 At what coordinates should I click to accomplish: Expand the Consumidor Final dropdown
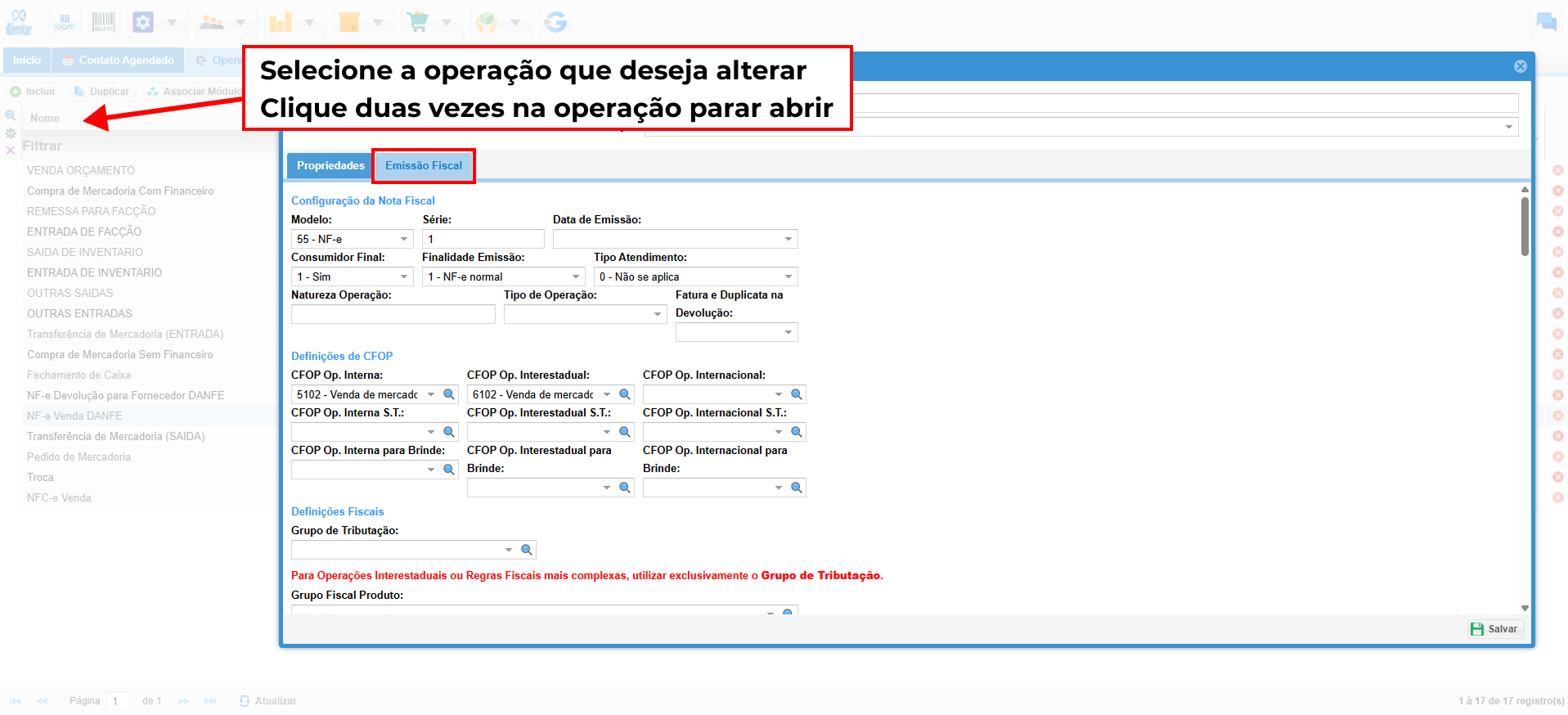click(x=352, y=277)
